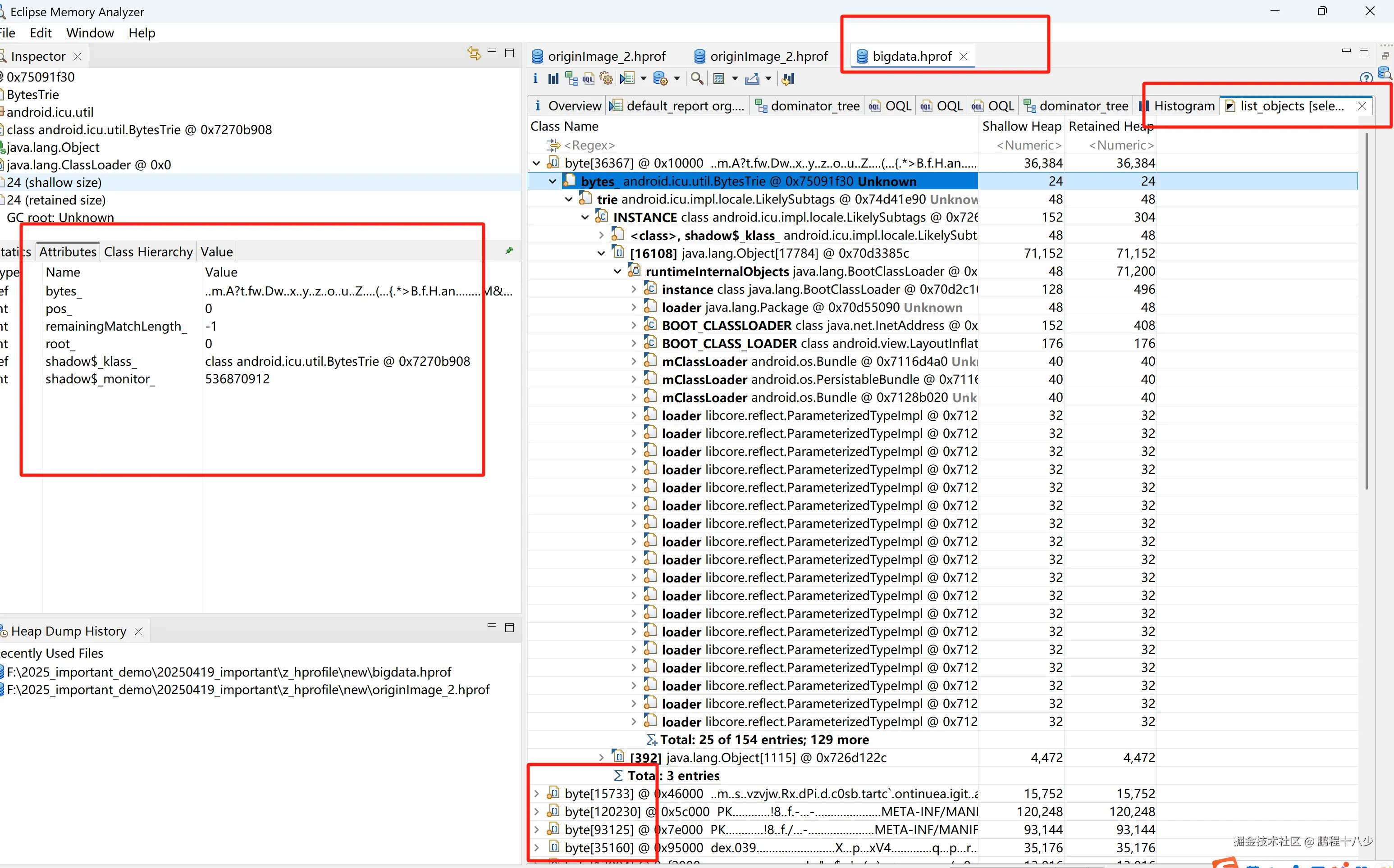Image resolution: width=1394 pixels, height=868 pixels.
Task: Toggle the green pin in Inspector
Action: click(509, 251)
